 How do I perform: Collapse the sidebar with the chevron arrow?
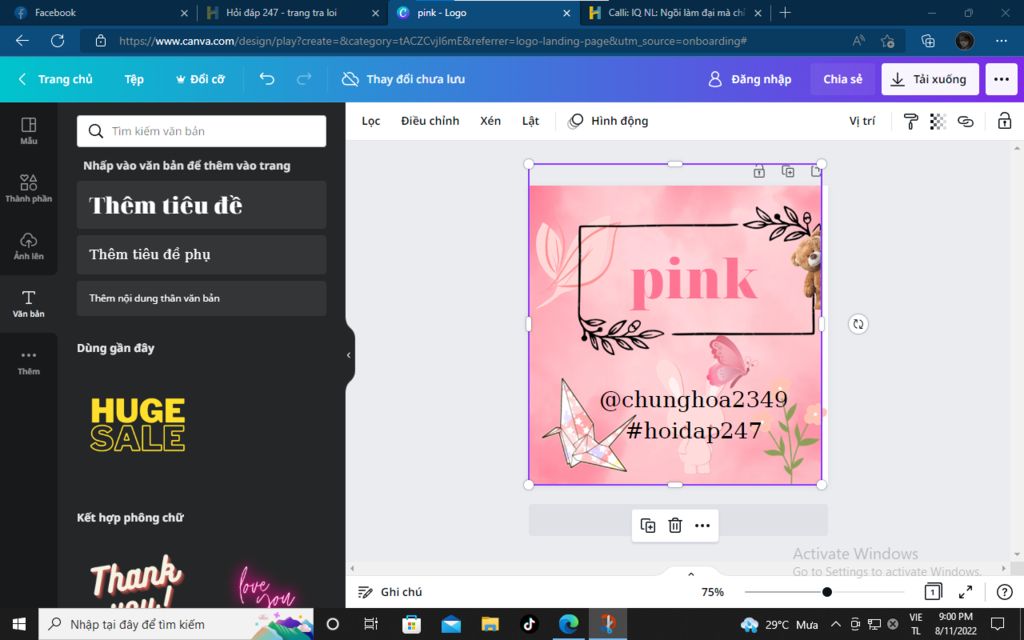click(348, 354)
